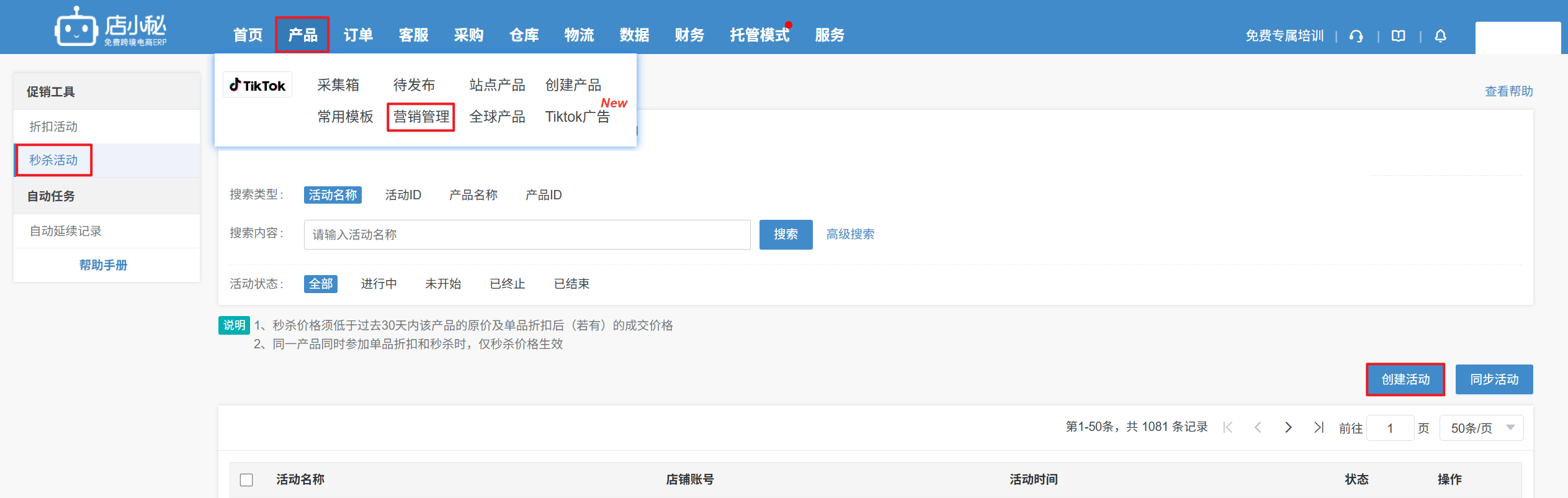Viewport: 1568px width, 498px height.
Task: Click the 高级搜索 link
Action: tap(849, 234)
